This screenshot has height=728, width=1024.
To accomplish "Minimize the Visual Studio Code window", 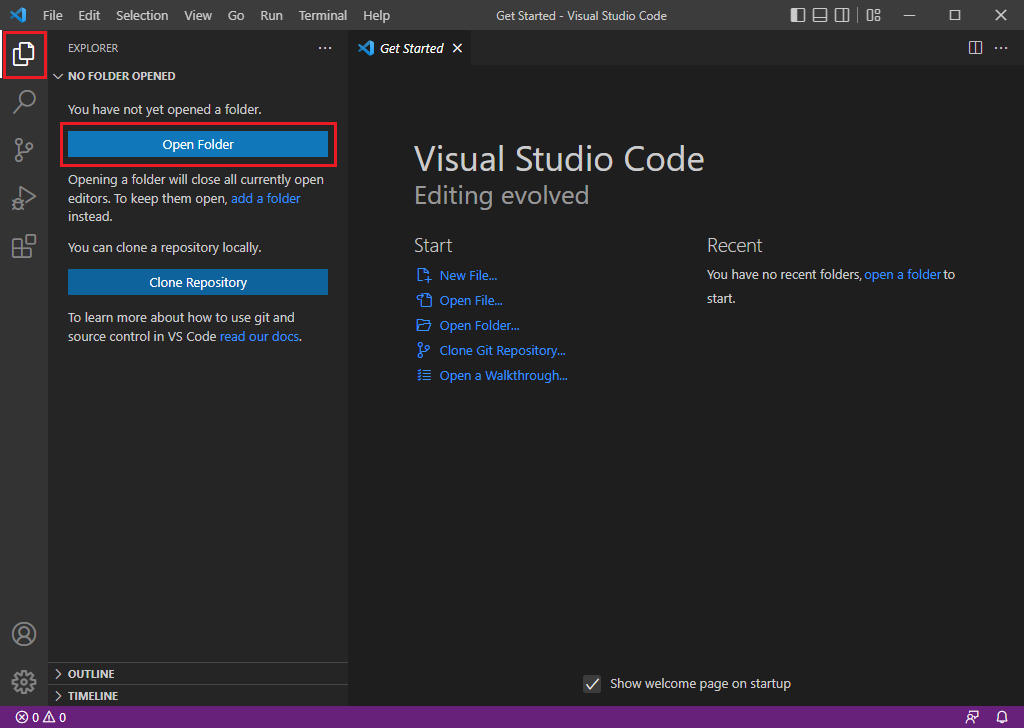I will (x=909, y=15).
